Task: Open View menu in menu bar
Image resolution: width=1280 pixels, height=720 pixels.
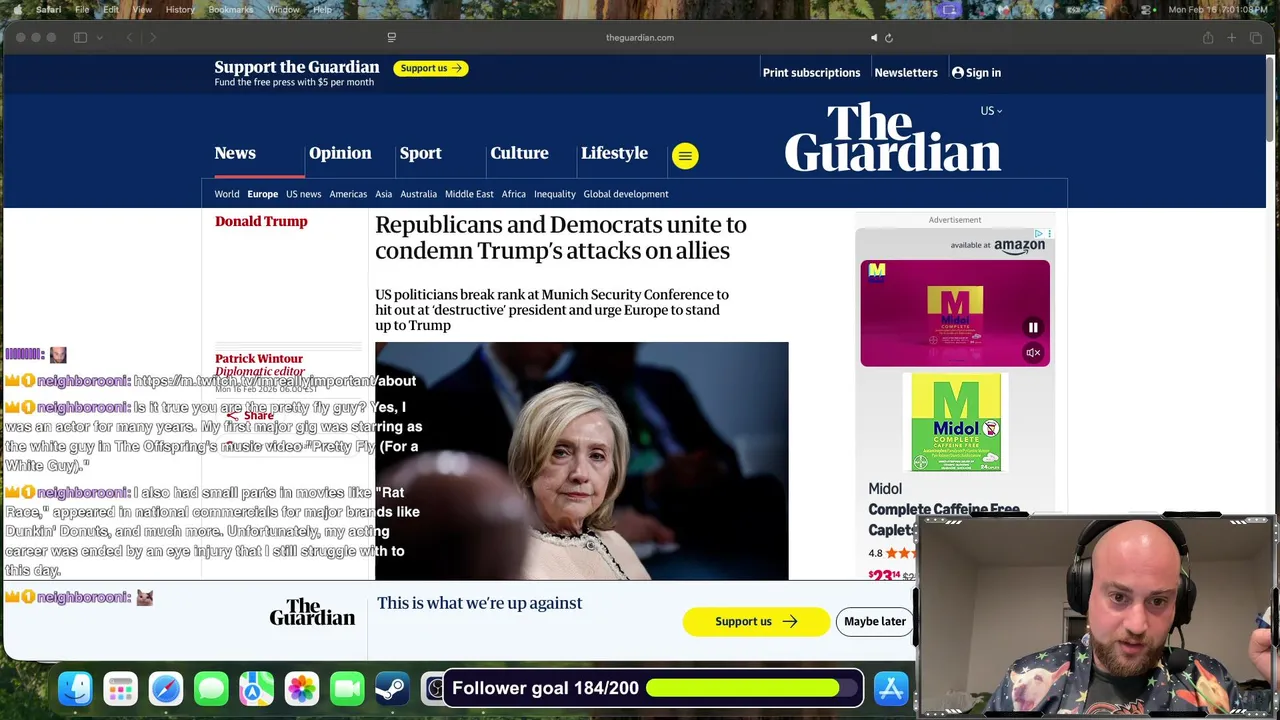Action: pos(142,9)
